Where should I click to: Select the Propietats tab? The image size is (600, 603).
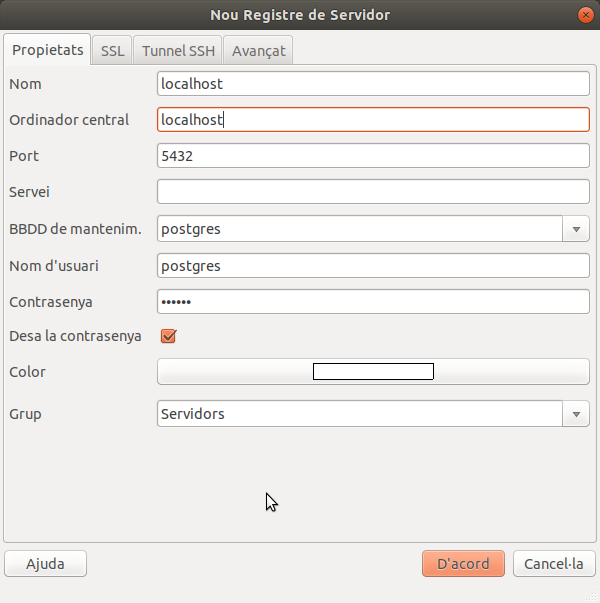click(47, 50)
